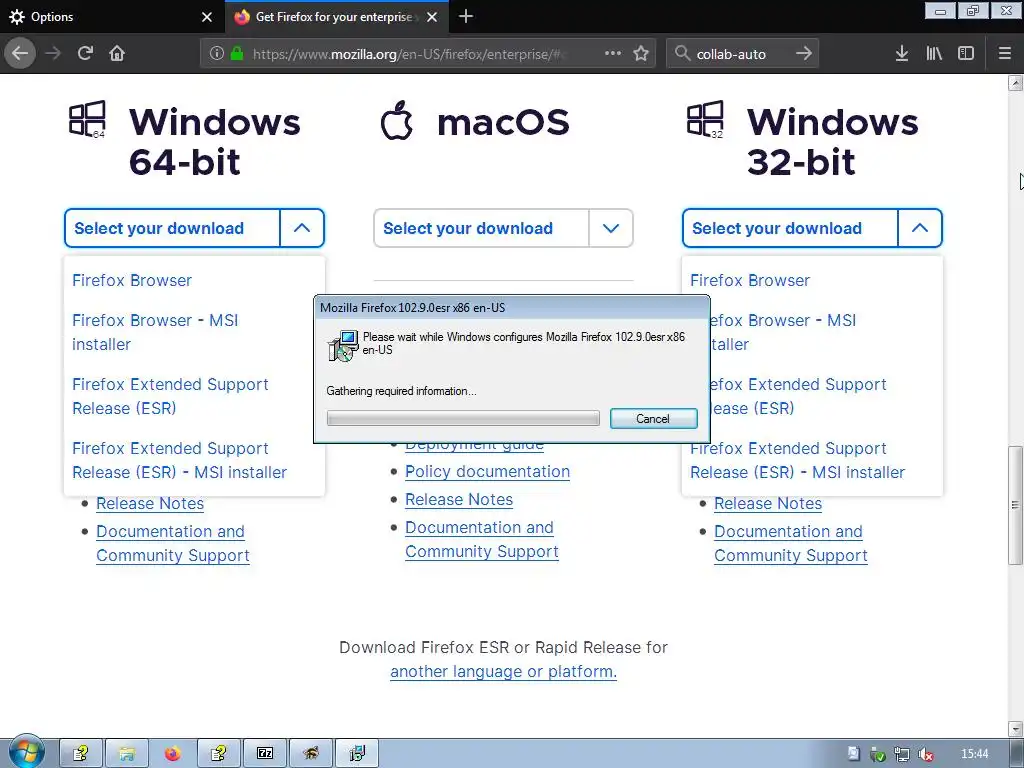Follow the another language or platform link
Screen dimensions: 1024x768
pyautogui.click(x=504, y=671)
